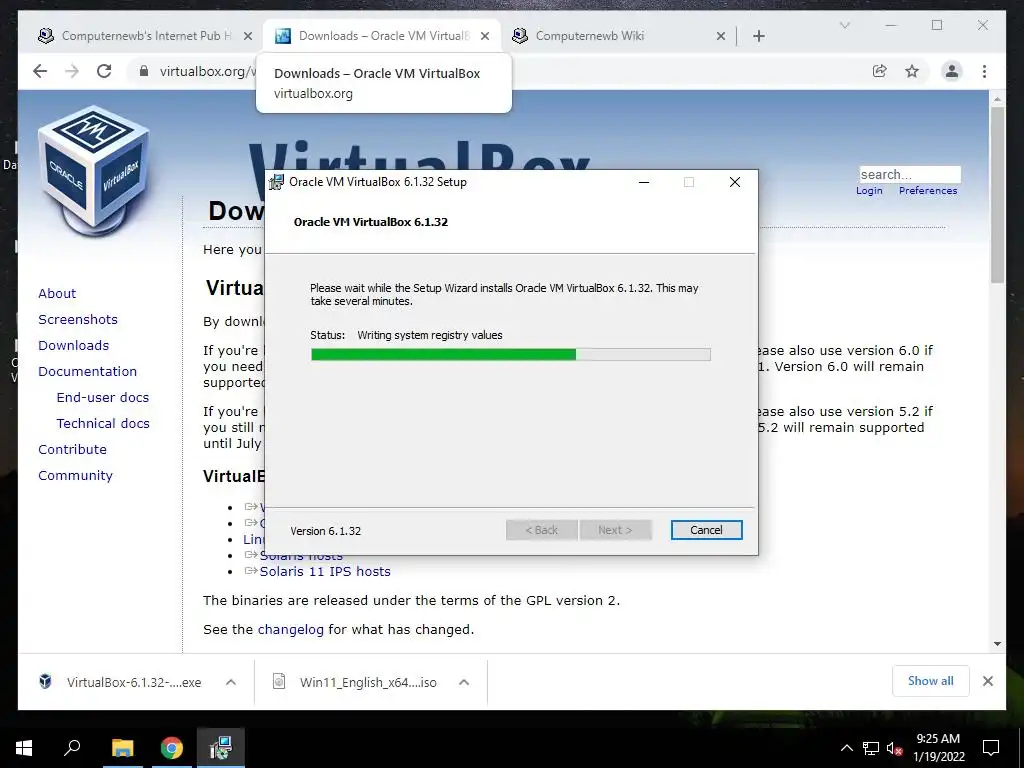Reload the page with the refresh icon
Screen dimensions: 1024x768
click(x=104, y=71)
